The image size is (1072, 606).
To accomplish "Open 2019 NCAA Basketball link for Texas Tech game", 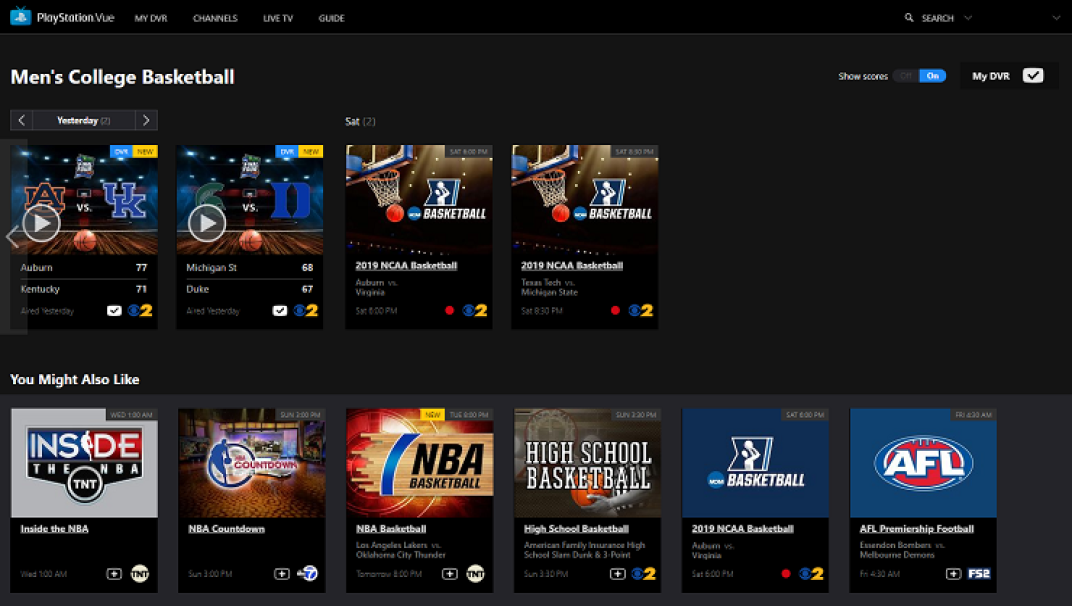I will point(572,265).
